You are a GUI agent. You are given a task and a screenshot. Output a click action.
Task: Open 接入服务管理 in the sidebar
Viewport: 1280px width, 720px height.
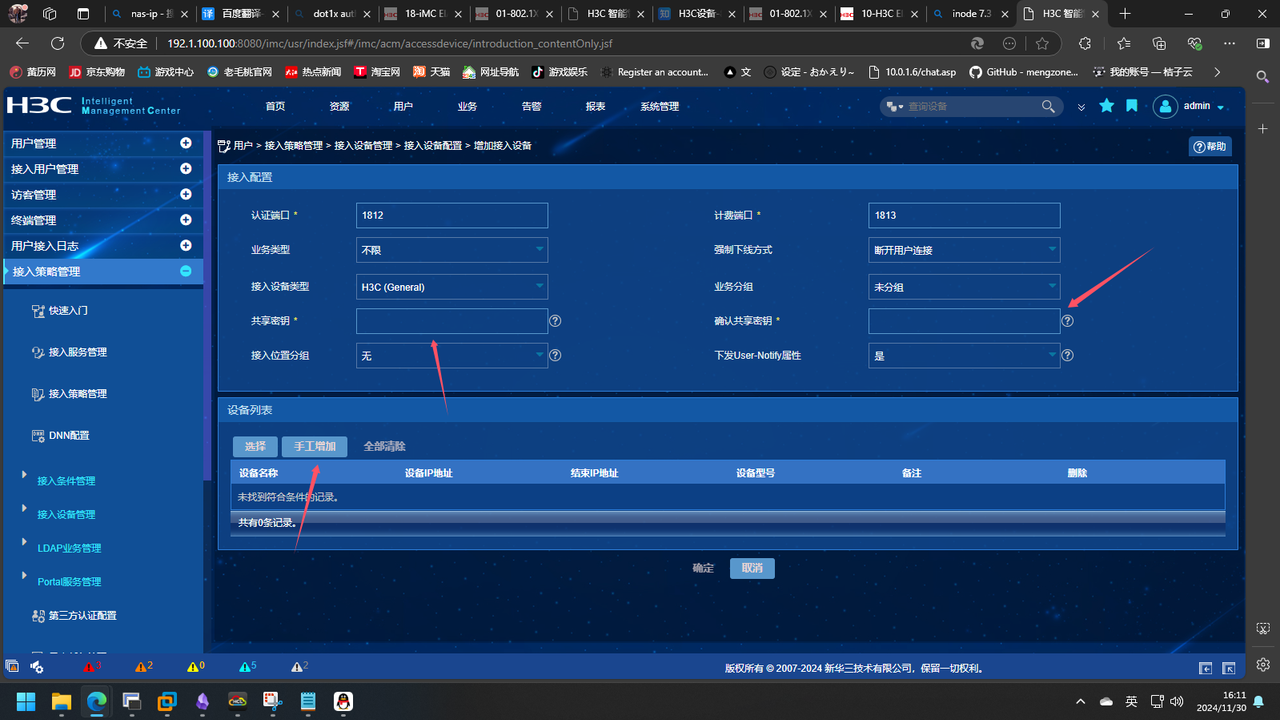[77, 352]
